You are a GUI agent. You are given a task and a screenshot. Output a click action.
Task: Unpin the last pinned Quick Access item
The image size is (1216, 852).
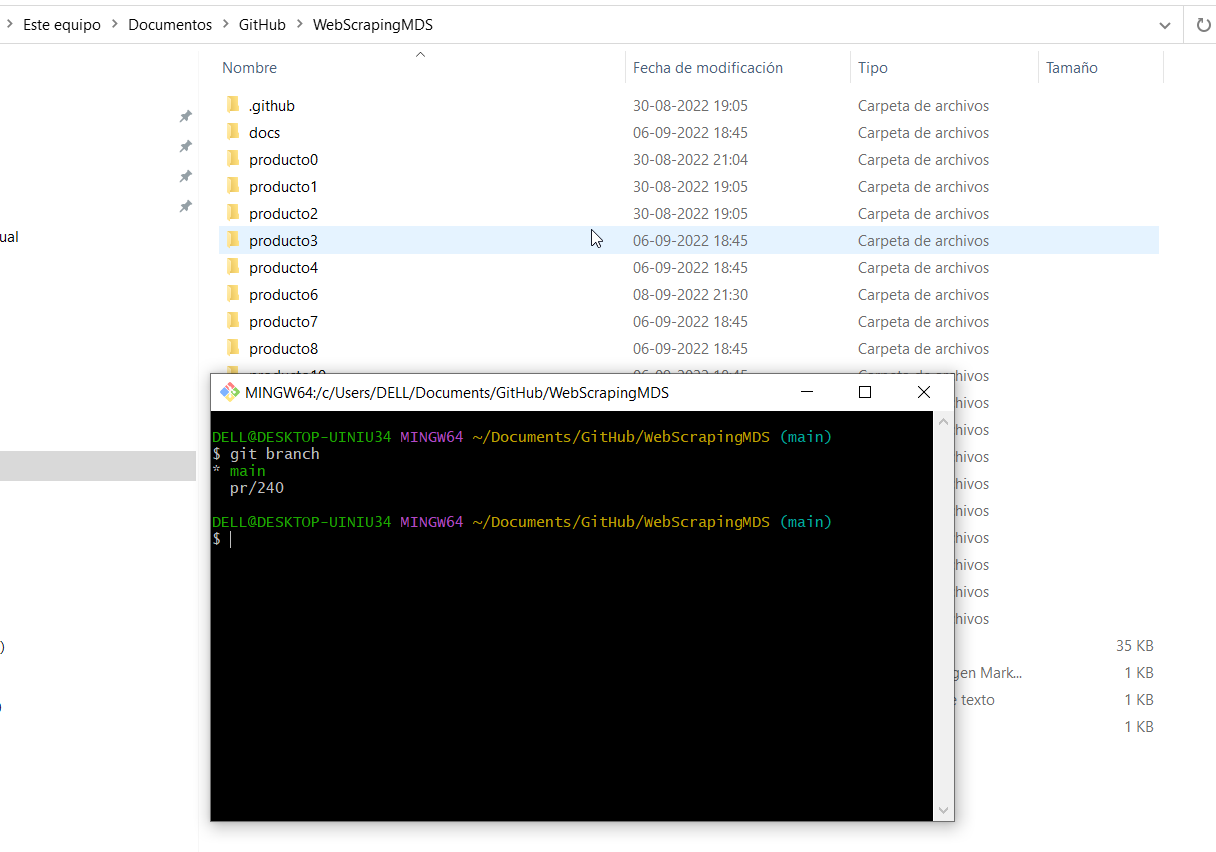click(x=185, y=207)
